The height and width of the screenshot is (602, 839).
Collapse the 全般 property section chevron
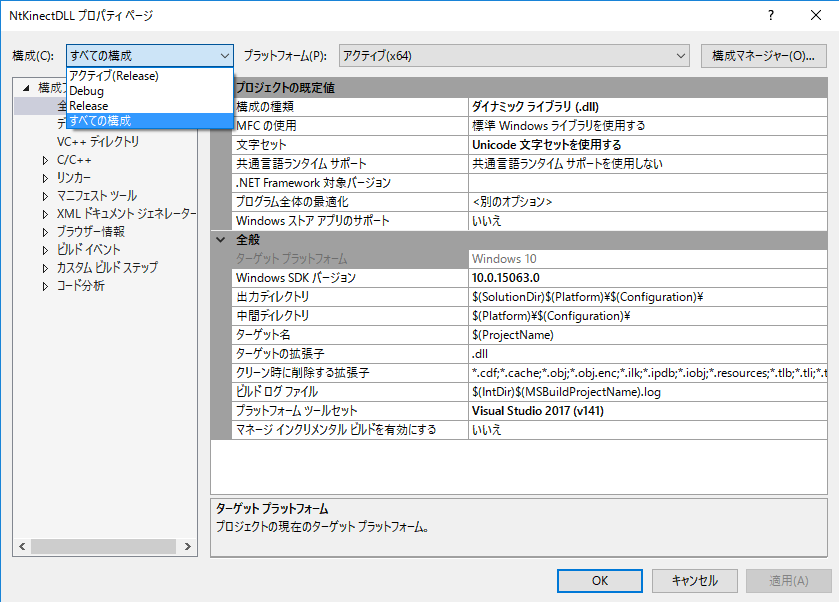tap(220, 240)
